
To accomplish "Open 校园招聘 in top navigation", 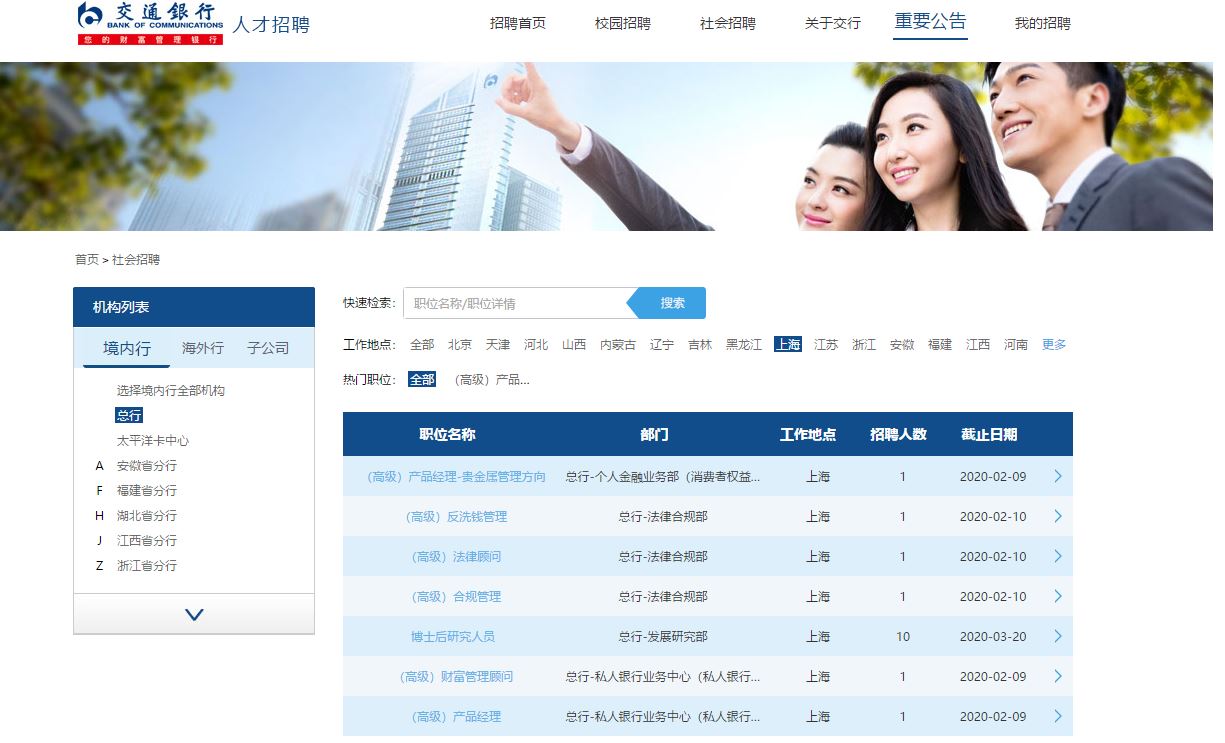I will 622,23.
